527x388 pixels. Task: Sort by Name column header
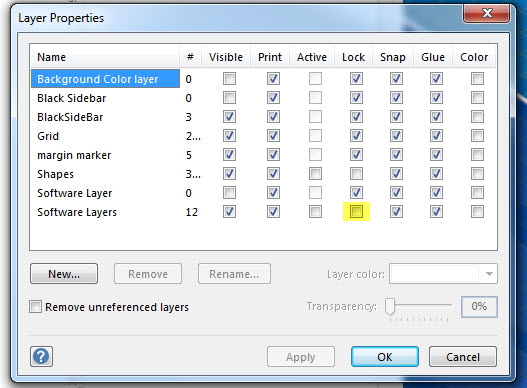tap(105, 57)
